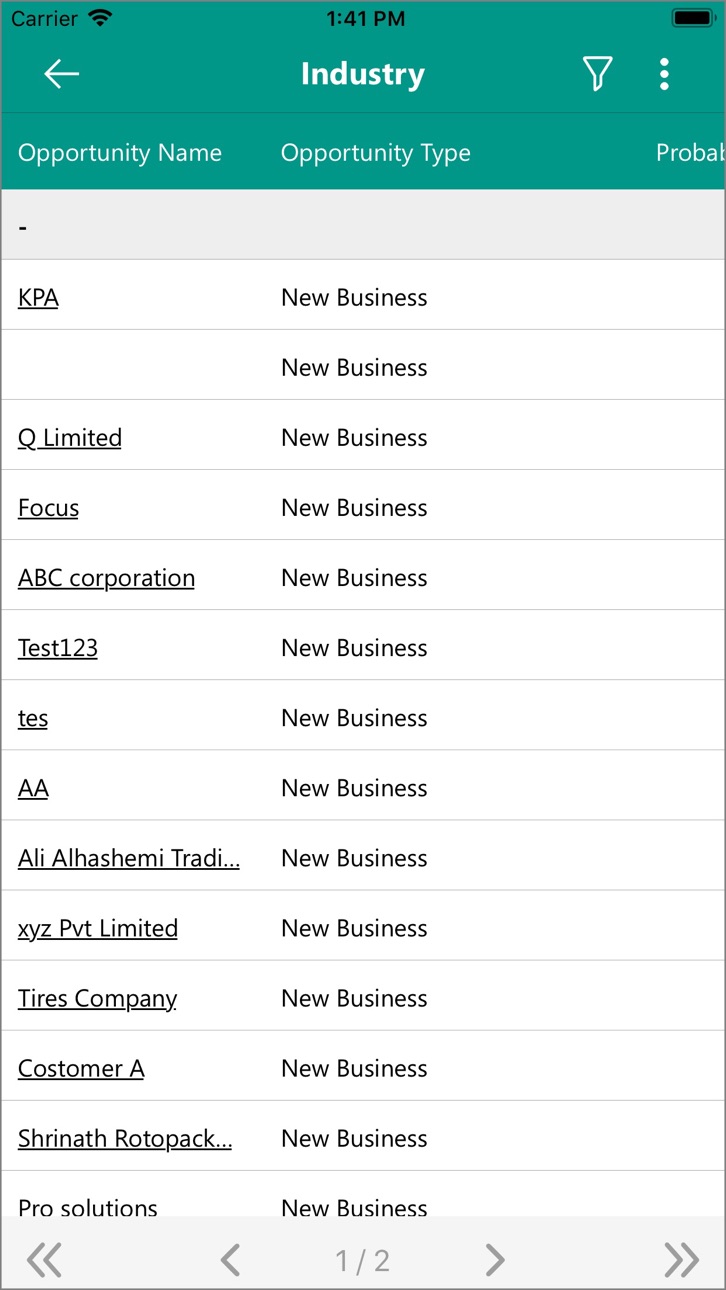Jump to first page double-arrow

click(44, 1260)
